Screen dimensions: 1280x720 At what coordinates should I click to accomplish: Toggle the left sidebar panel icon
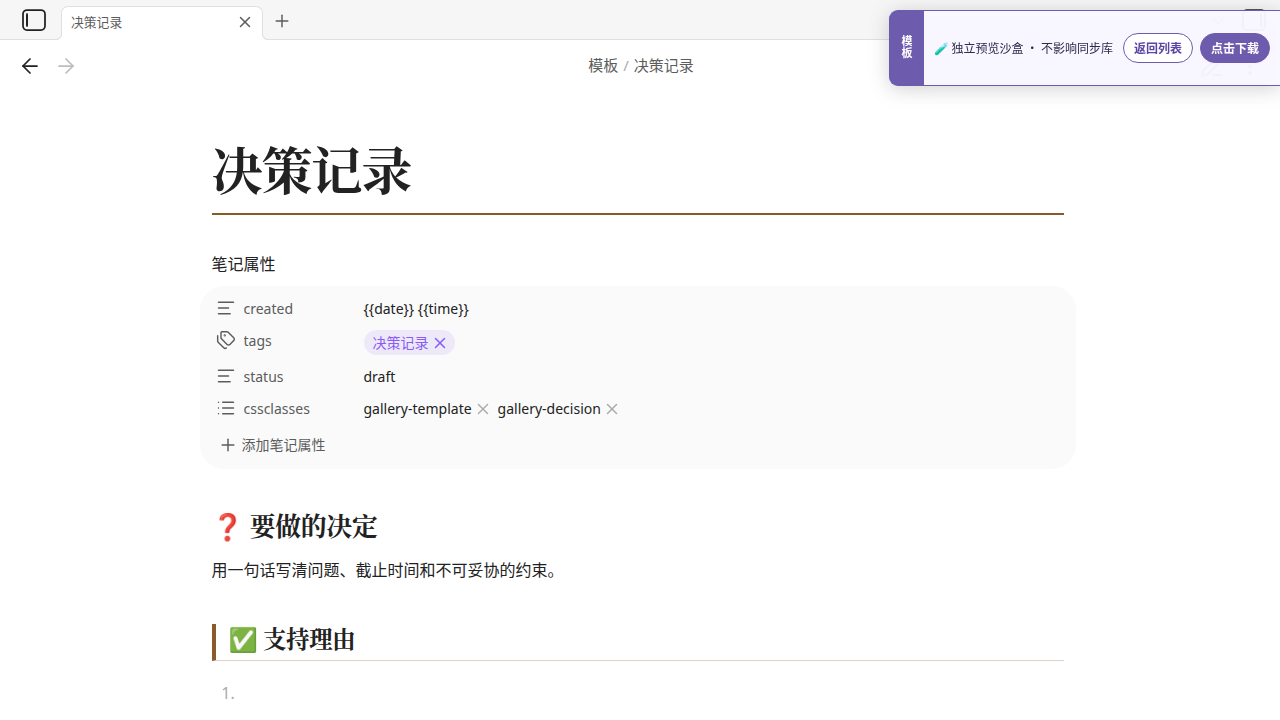point(34,20)
